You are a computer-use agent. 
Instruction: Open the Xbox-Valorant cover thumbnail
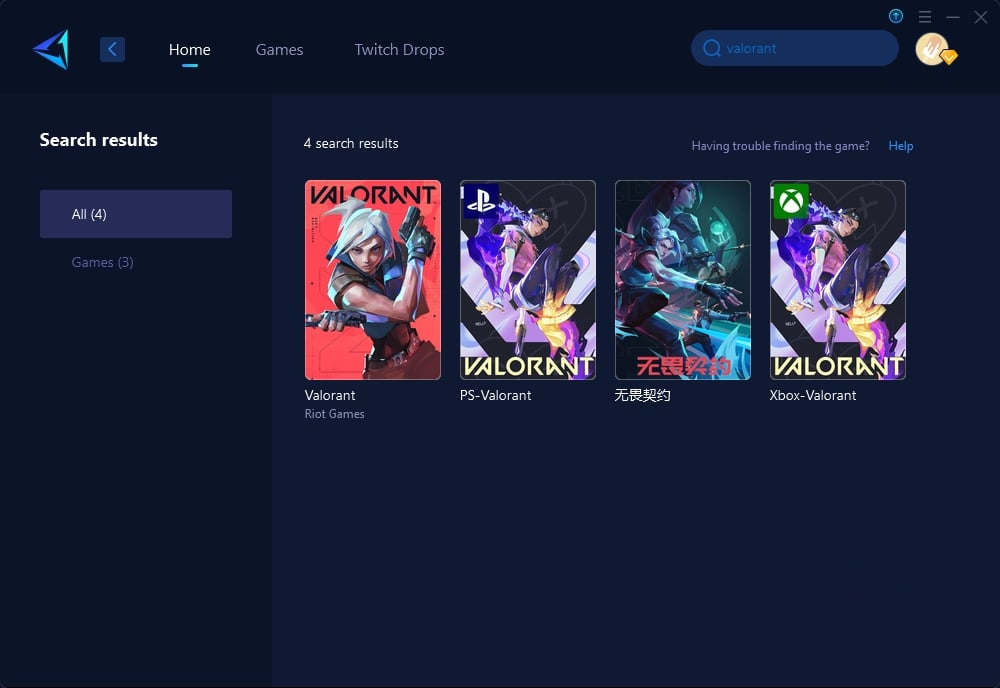click(x=838, y=280)
